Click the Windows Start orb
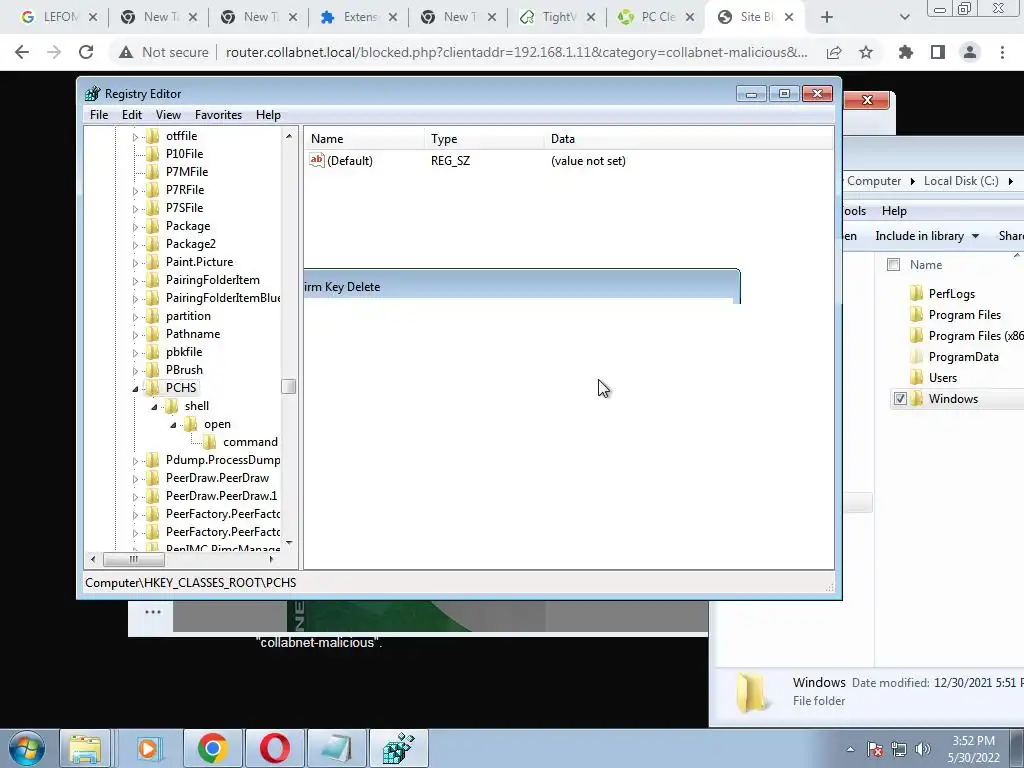Image resolution: width=1024 pixels, height=768 pixels. pyautogui.click(x=27, y=748)
